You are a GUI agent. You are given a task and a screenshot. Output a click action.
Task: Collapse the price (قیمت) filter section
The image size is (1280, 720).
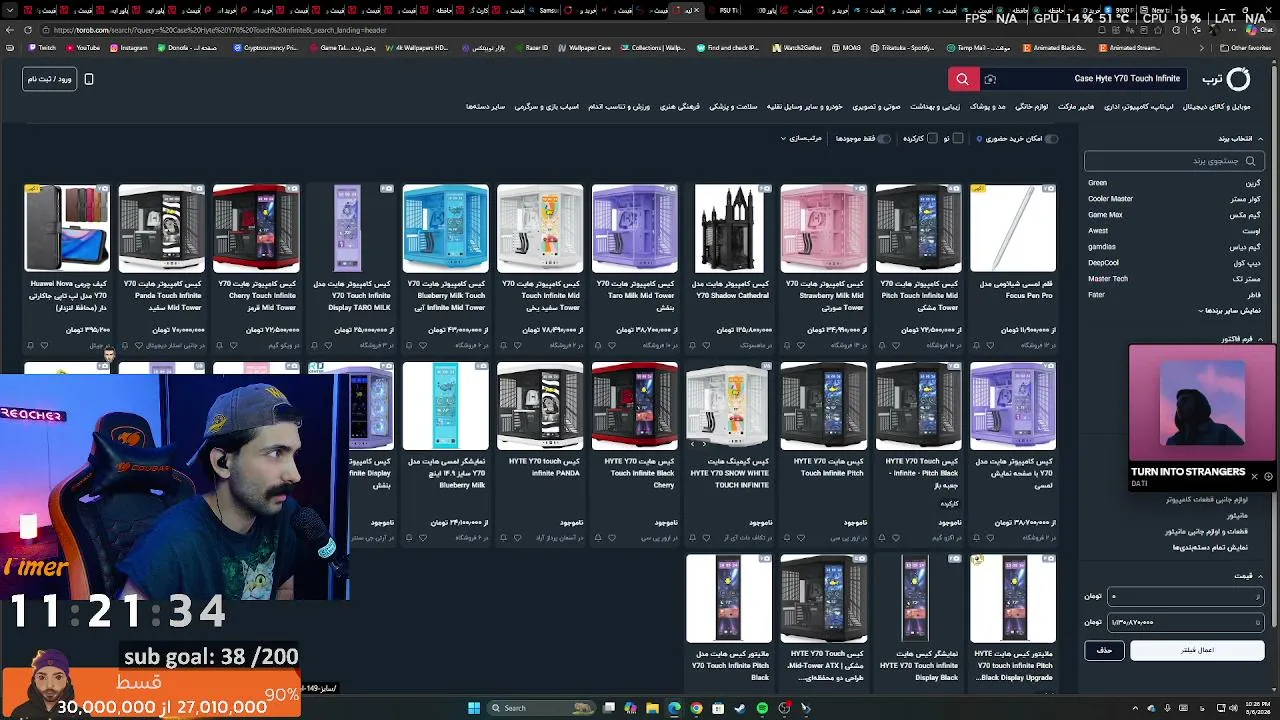pos(1246,576)
